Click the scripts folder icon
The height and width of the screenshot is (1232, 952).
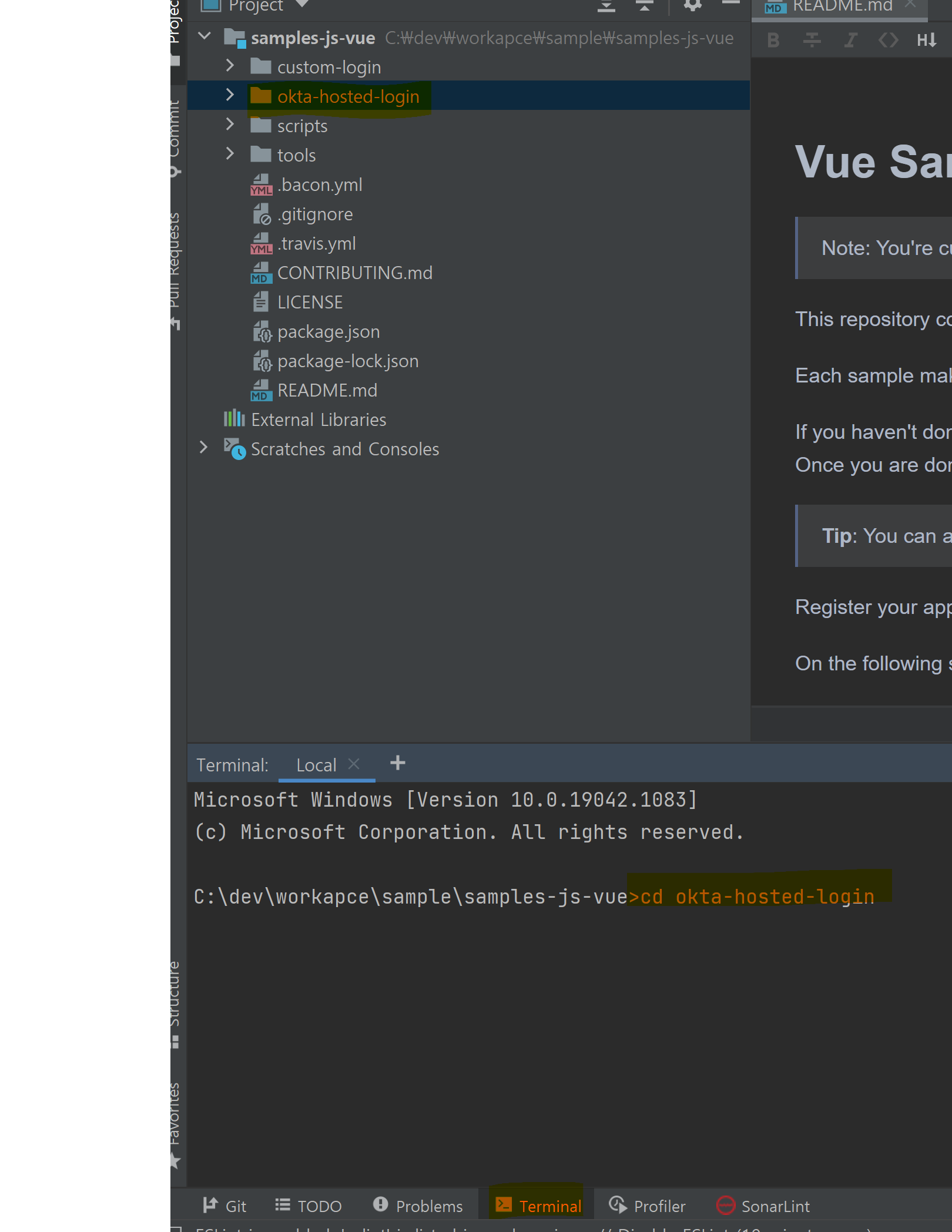(x=260, y=125)
